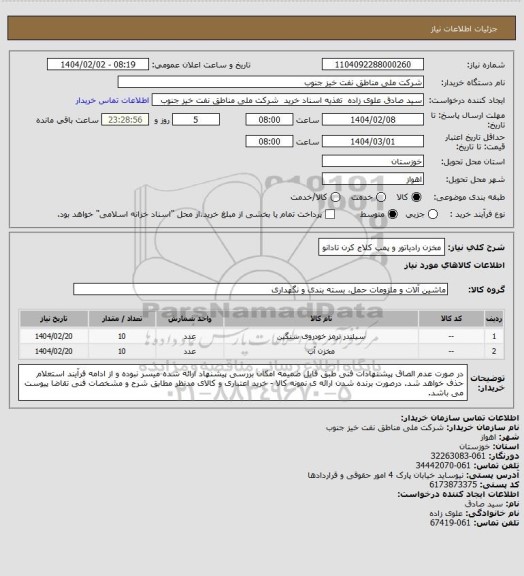This screenshot has height=576, width=524.
Task: Click the delivery city field اهواز
Action: pyautogui.click(x=373, y=179)
